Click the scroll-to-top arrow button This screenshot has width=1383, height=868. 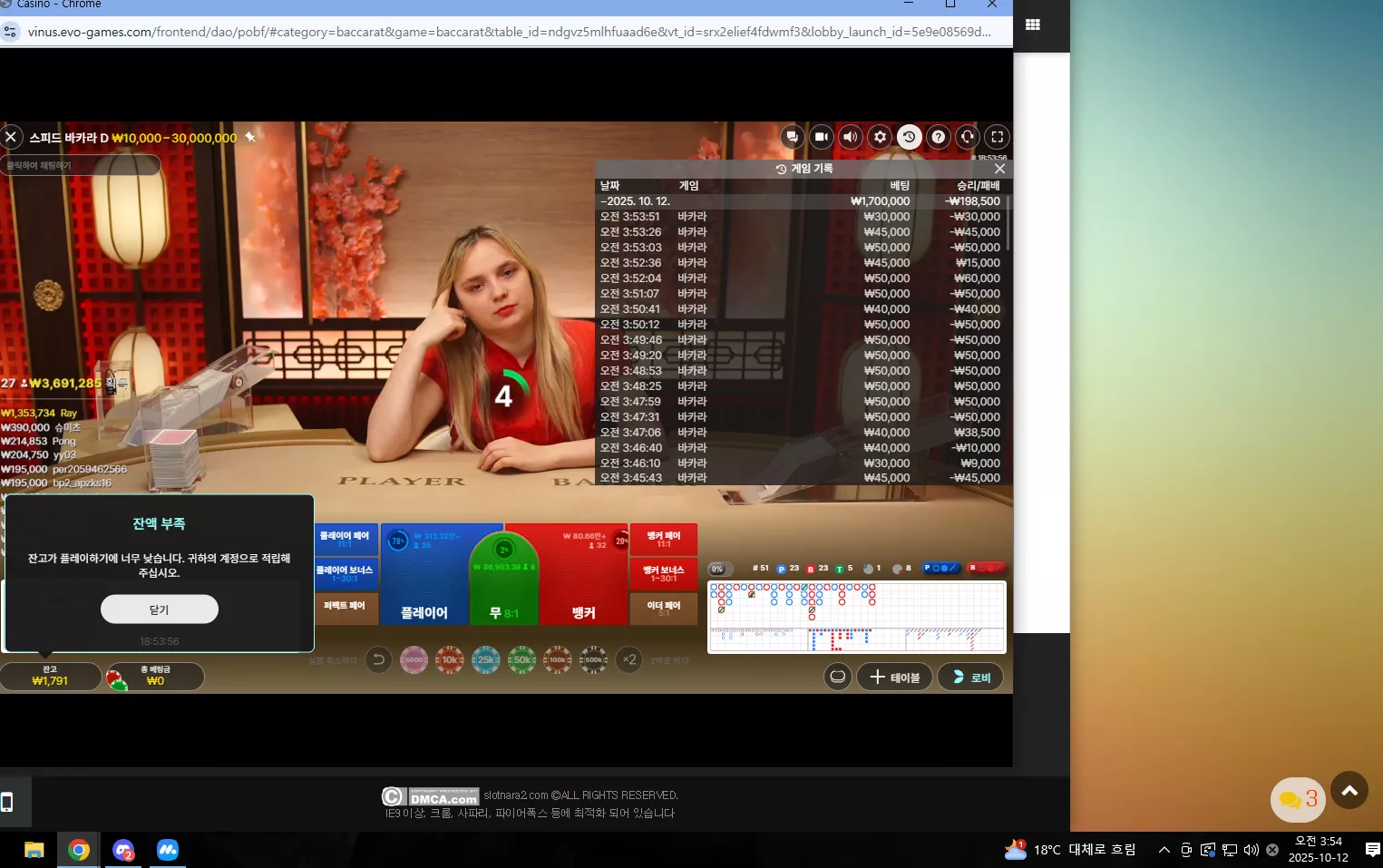point(1349,791)
